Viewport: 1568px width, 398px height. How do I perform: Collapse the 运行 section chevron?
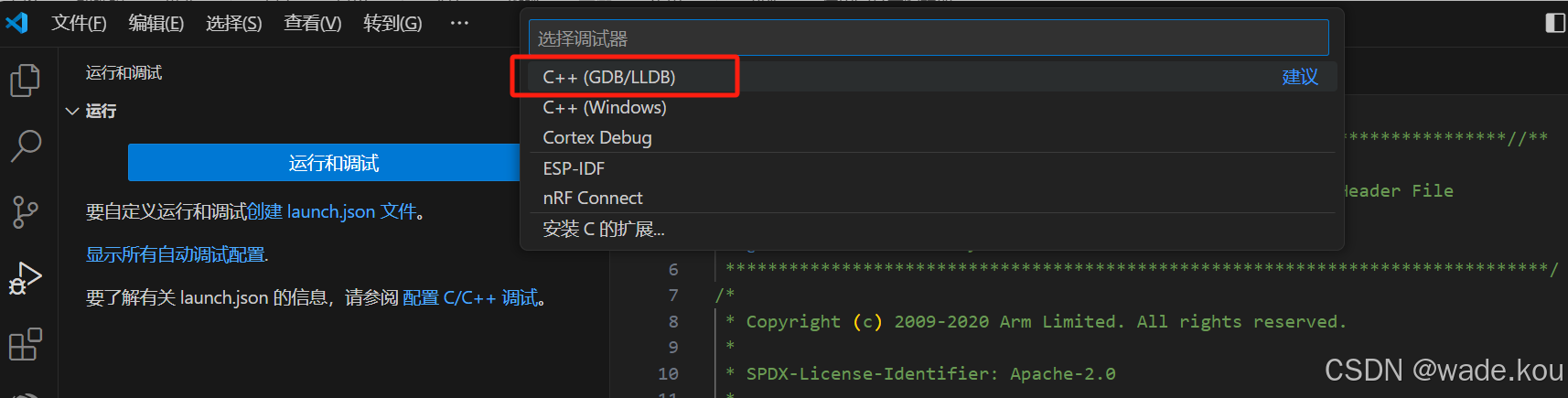pos(72,111)
